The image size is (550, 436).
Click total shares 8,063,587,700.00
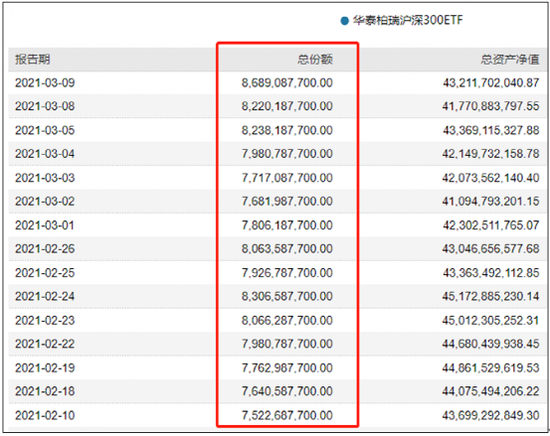pos(287,249)
